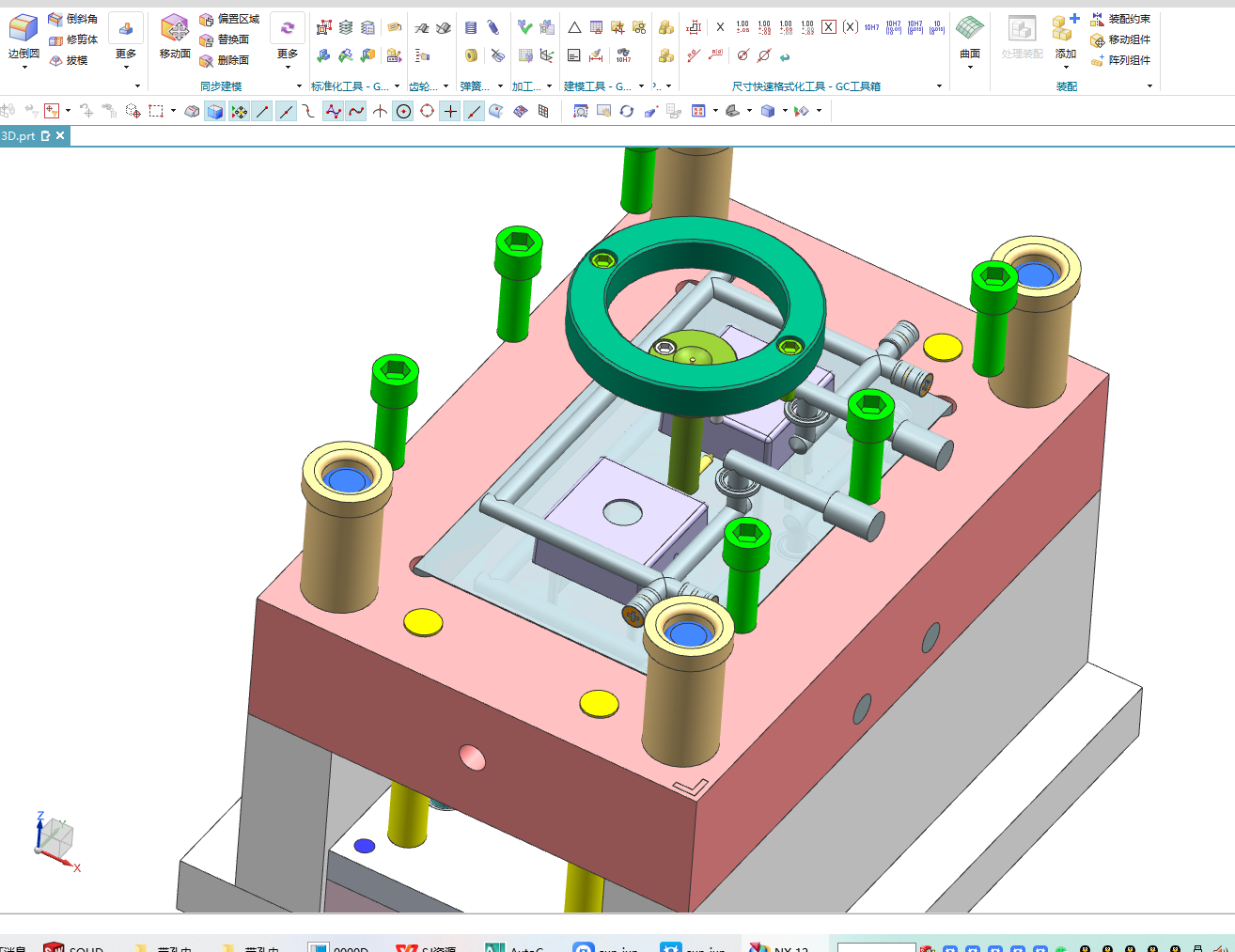Click the Delete Face (删除面) tool
Screen dimensions: 1235x952
point(224,60)
